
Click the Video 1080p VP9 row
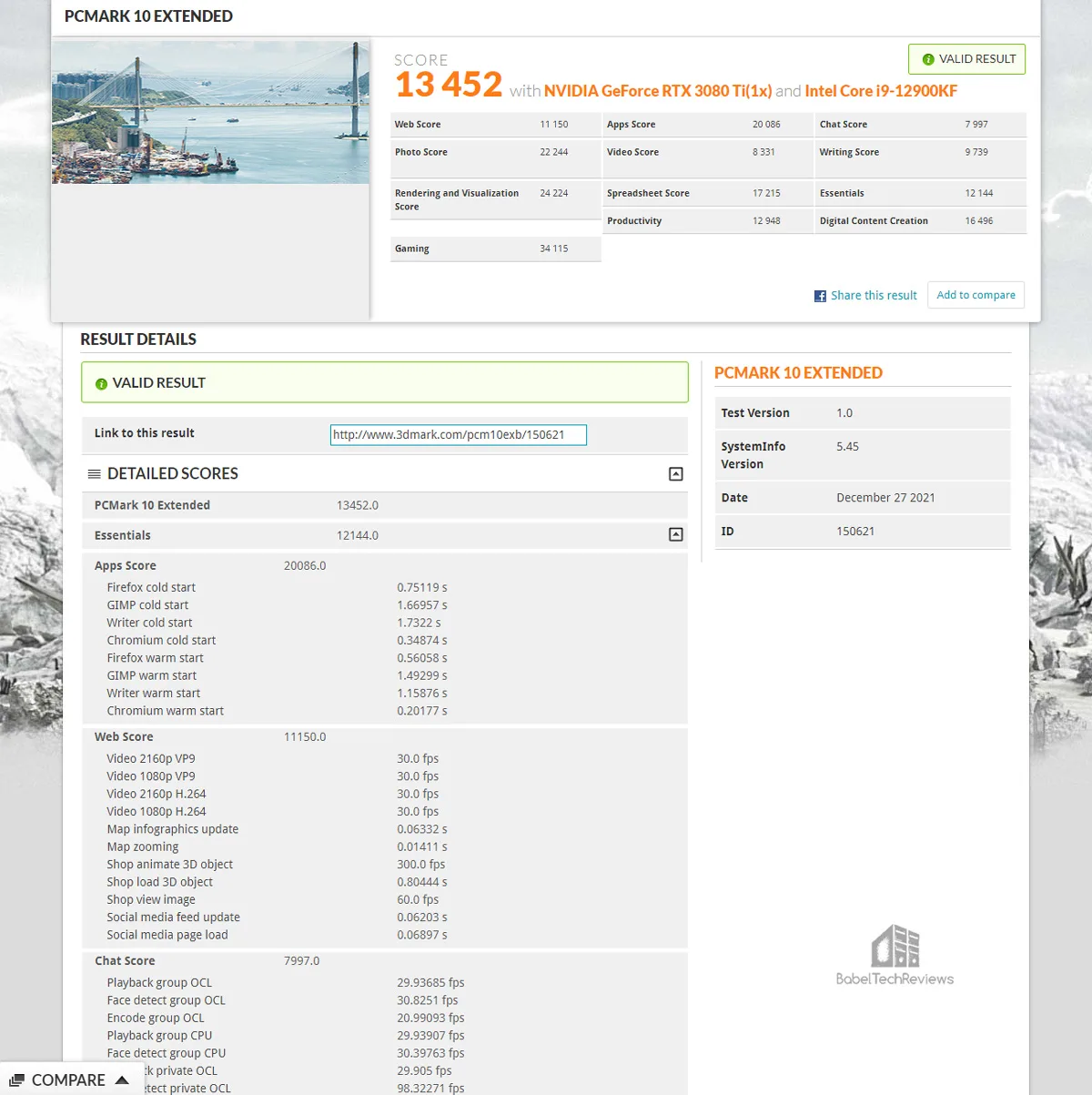pos(385,776)
